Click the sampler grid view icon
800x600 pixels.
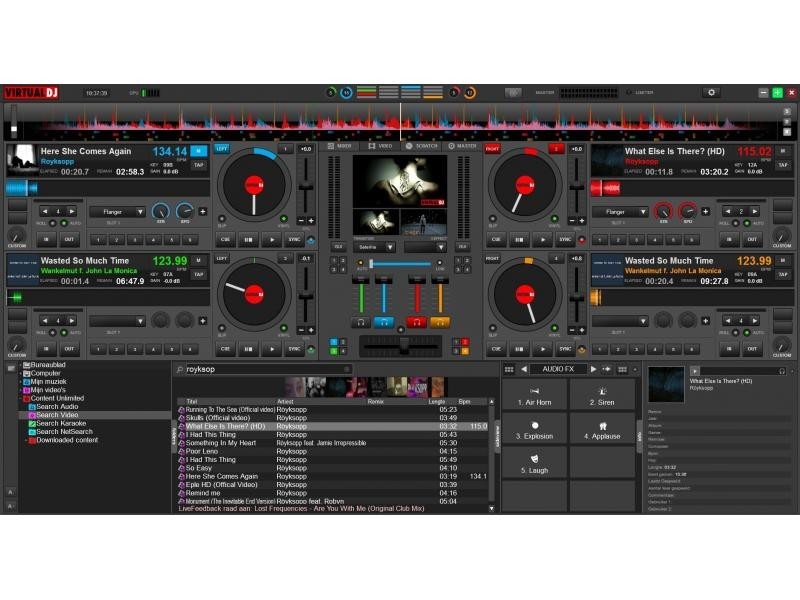(509, 369)
